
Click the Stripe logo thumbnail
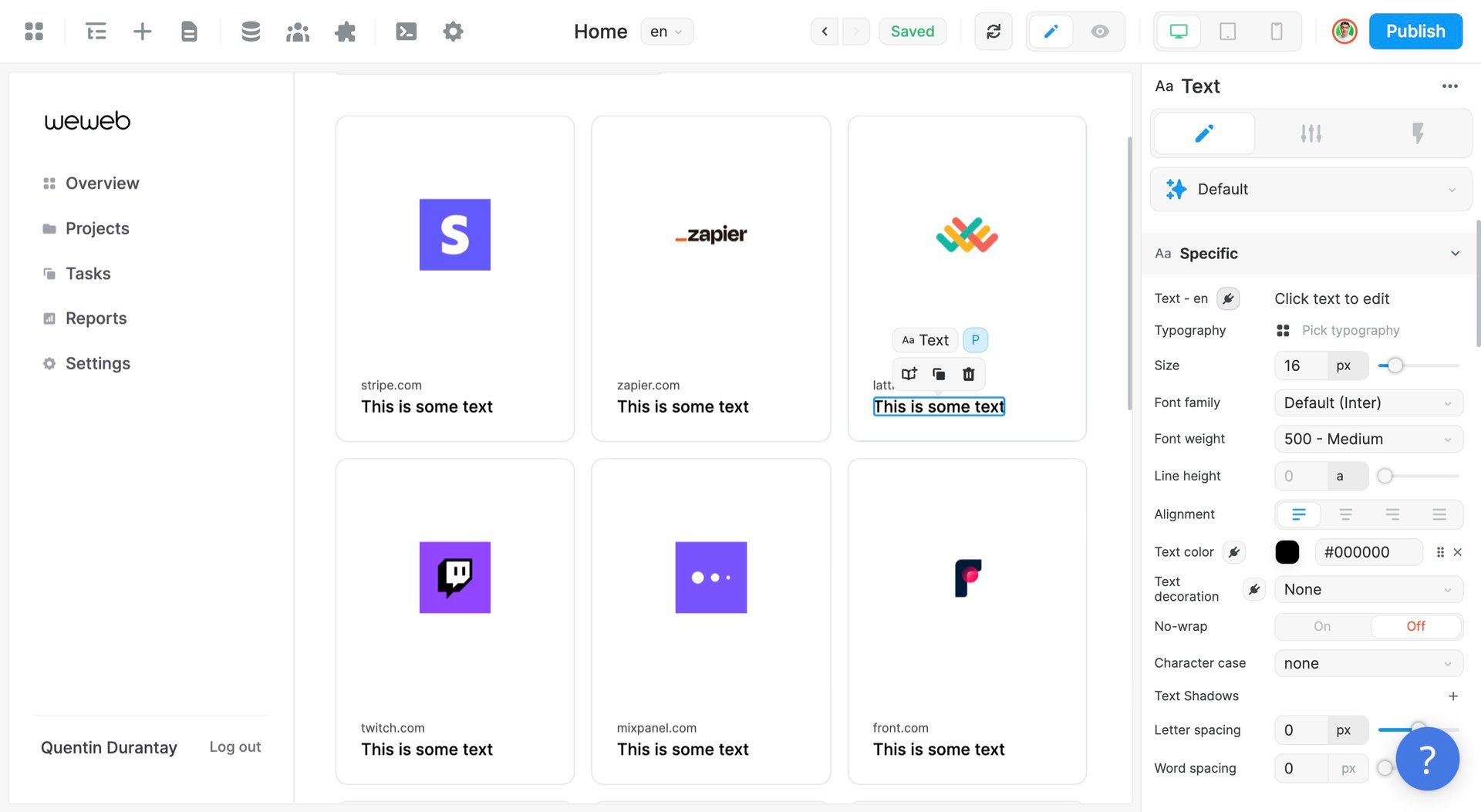[455, 234]
